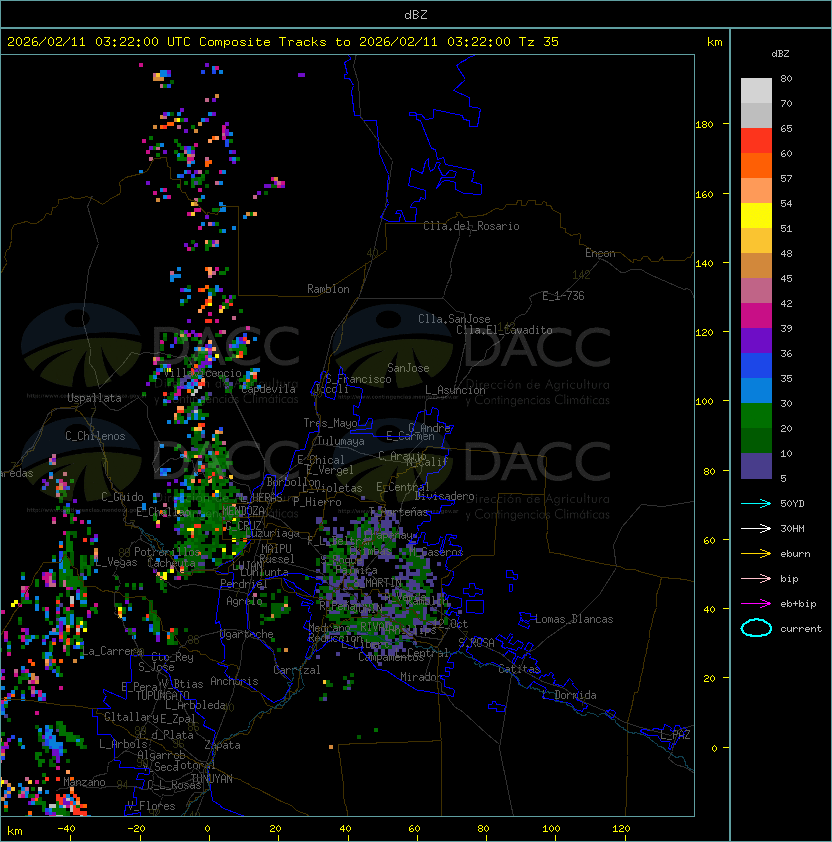Click the 100 km tick on right axis
This screenshot has height=842, width=832.
(x=704, y=402)
